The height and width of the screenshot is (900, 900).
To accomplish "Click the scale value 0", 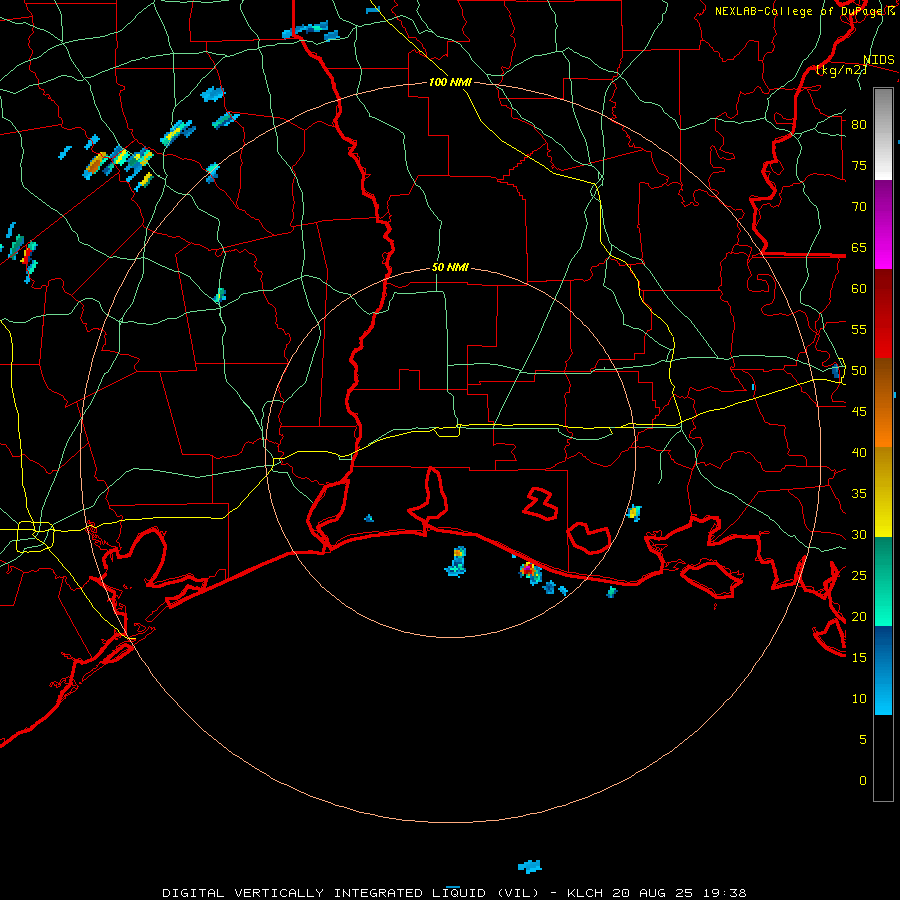I will (863, 781).
